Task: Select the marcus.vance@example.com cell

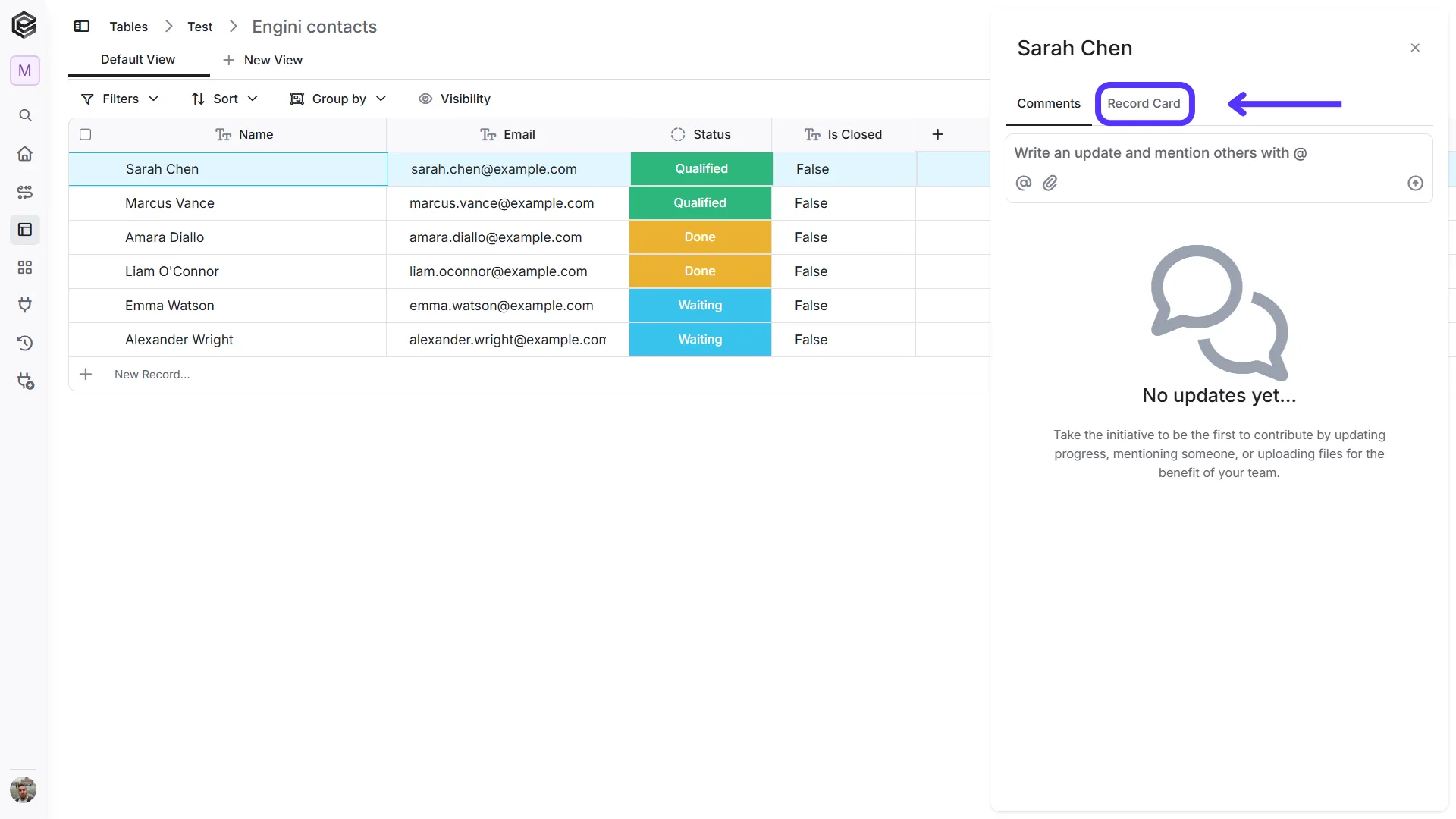Action: click(507, 203)
